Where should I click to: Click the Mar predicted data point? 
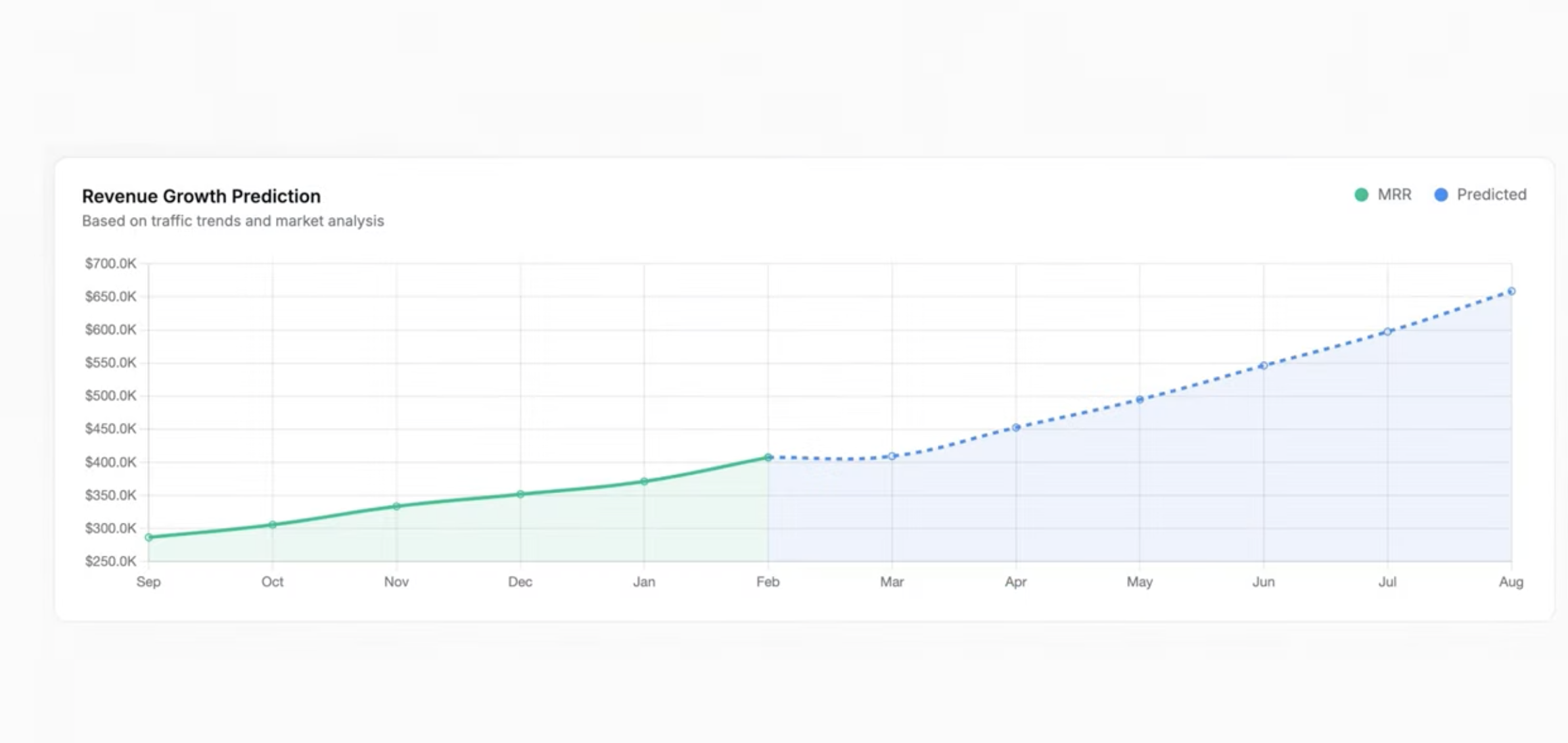click(892, 456)
